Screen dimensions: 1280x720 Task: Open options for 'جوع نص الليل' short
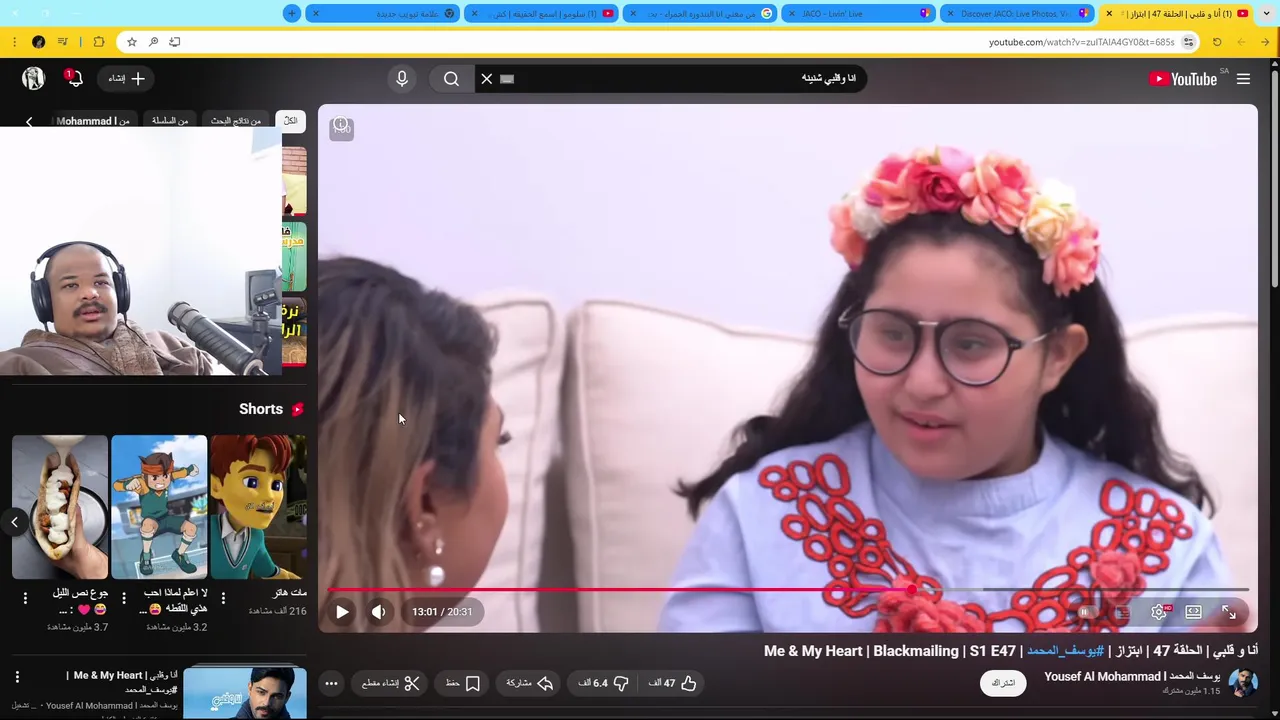[x=25, y=598]
